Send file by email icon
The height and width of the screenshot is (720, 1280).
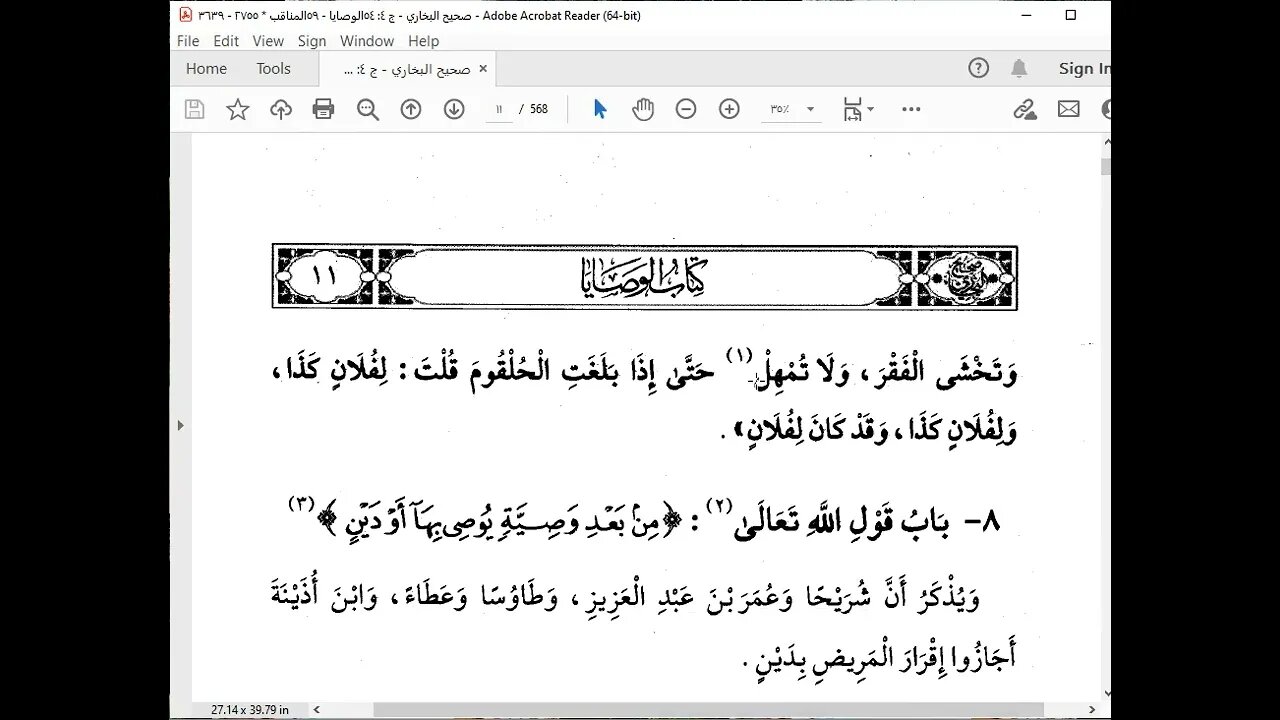tap(1069, 110)
